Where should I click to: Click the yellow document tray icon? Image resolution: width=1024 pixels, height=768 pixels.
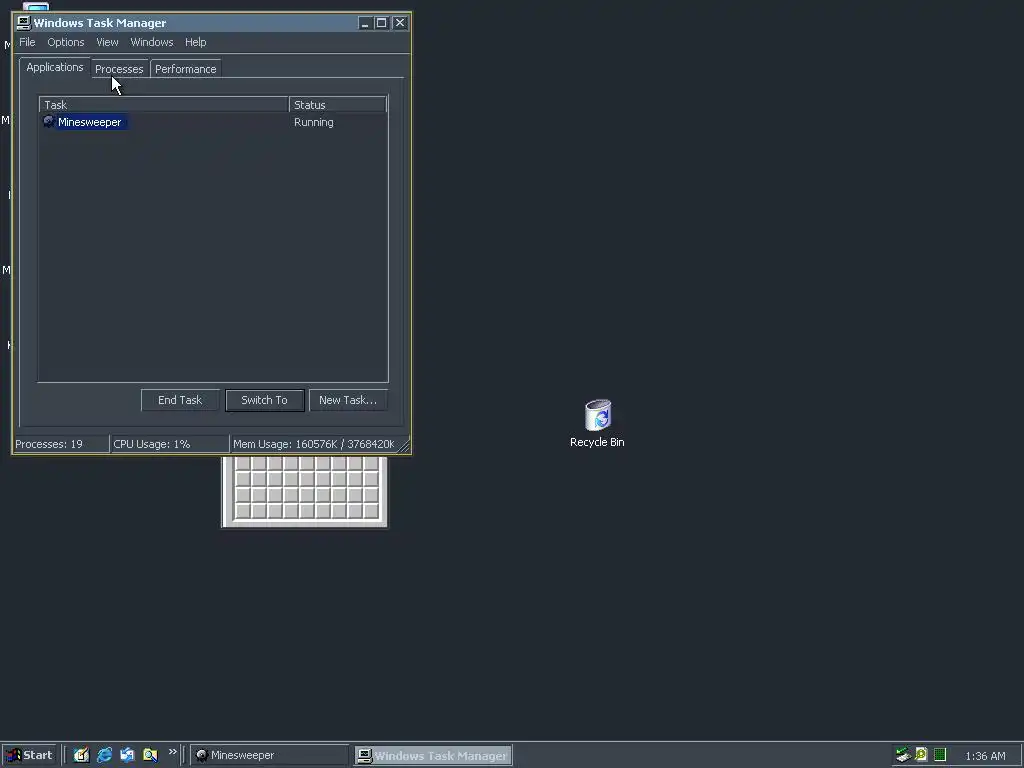pos(921,755)
